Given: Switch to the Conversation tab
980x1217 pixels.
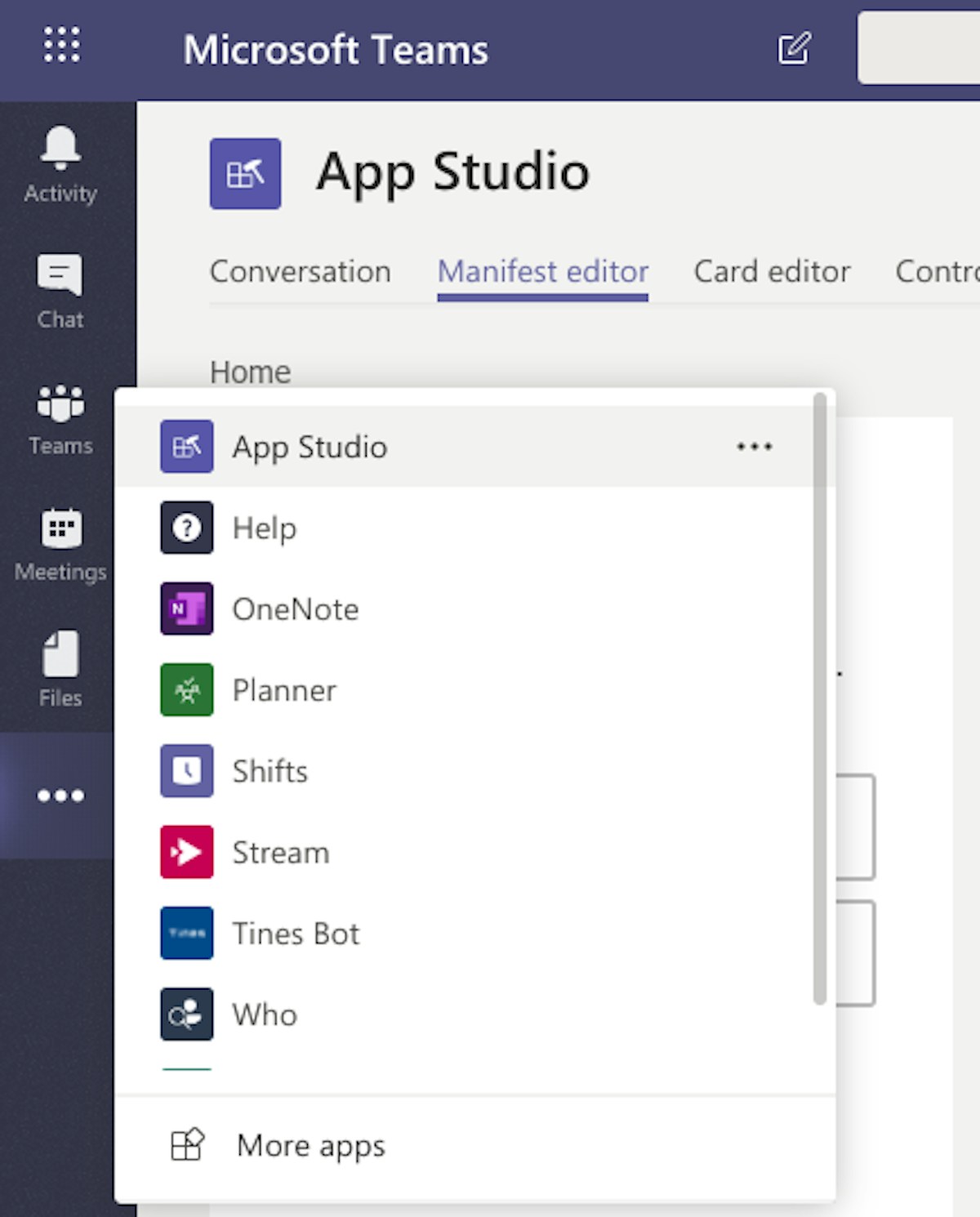Looking at the screenshot, I should click(x=300, y=271).
